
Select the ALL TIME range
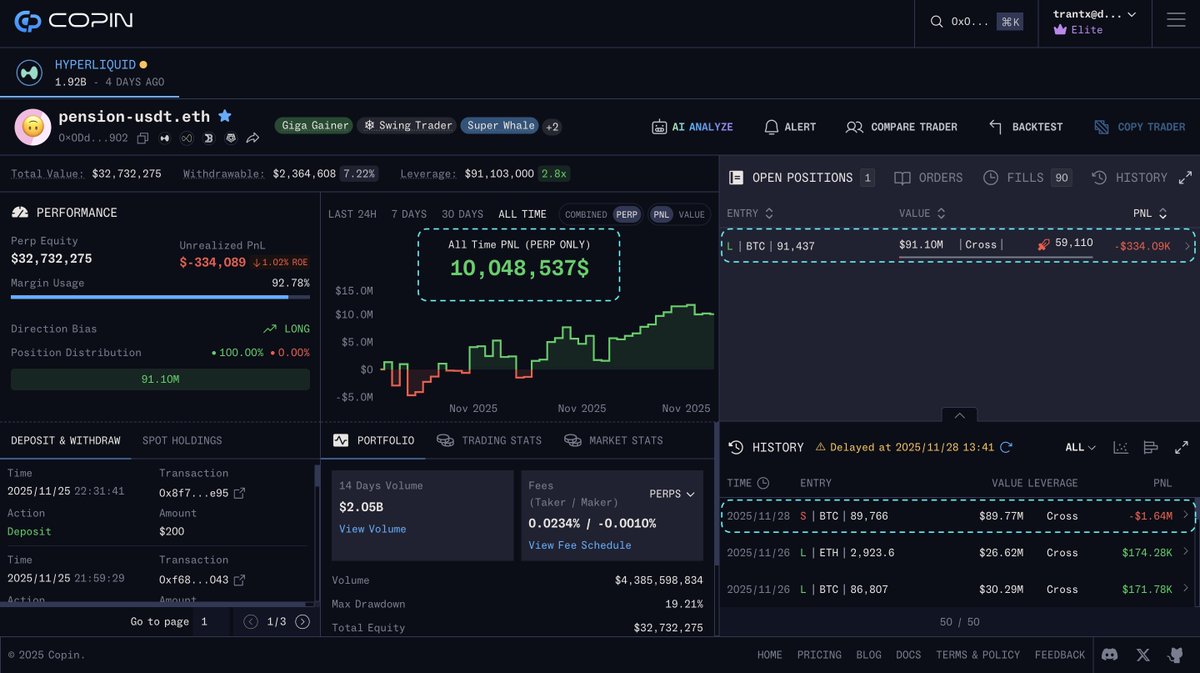(522, 214)
